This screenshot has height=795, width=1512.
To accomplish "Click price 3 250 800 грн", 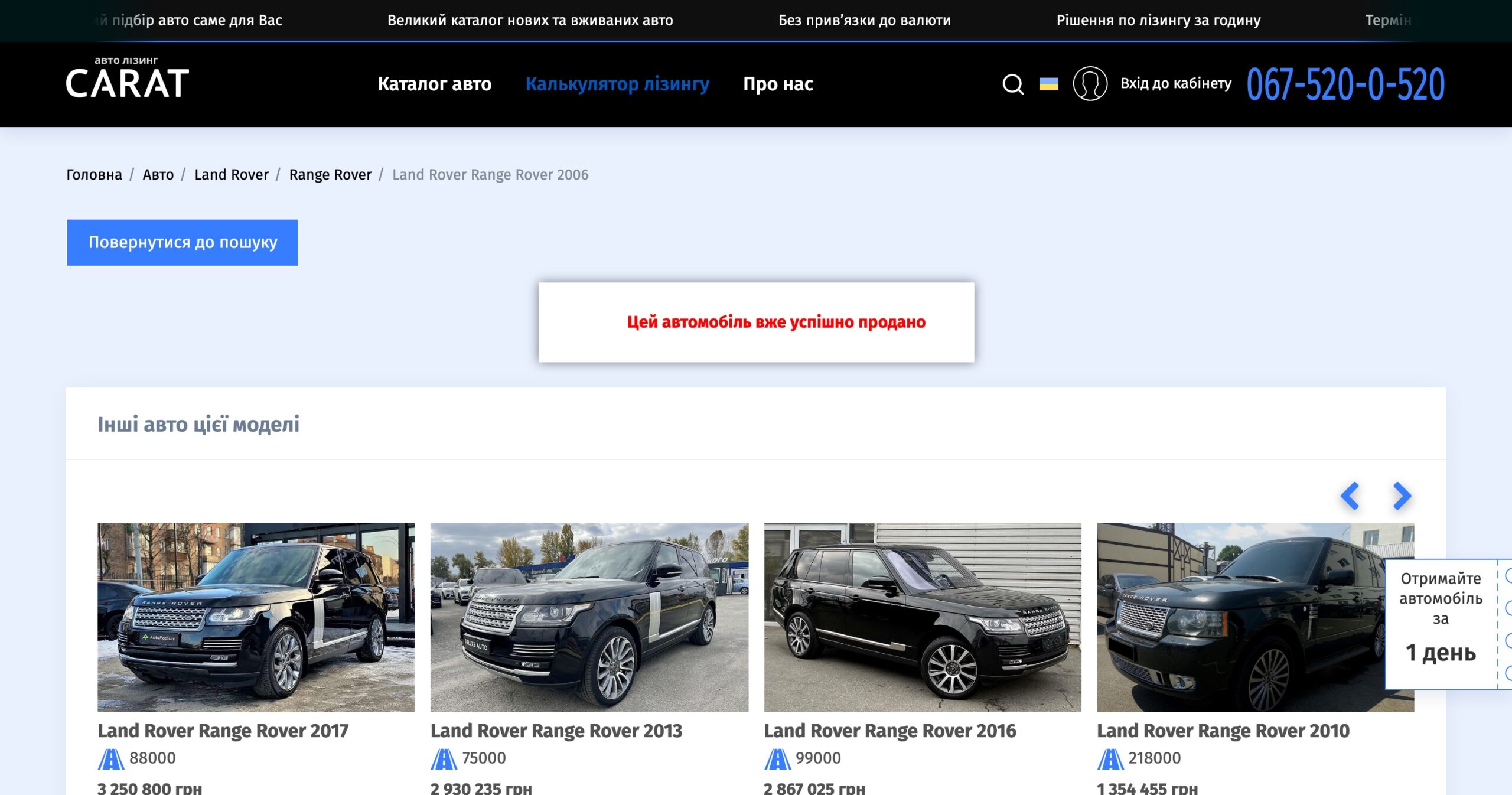I will [149, 788].
